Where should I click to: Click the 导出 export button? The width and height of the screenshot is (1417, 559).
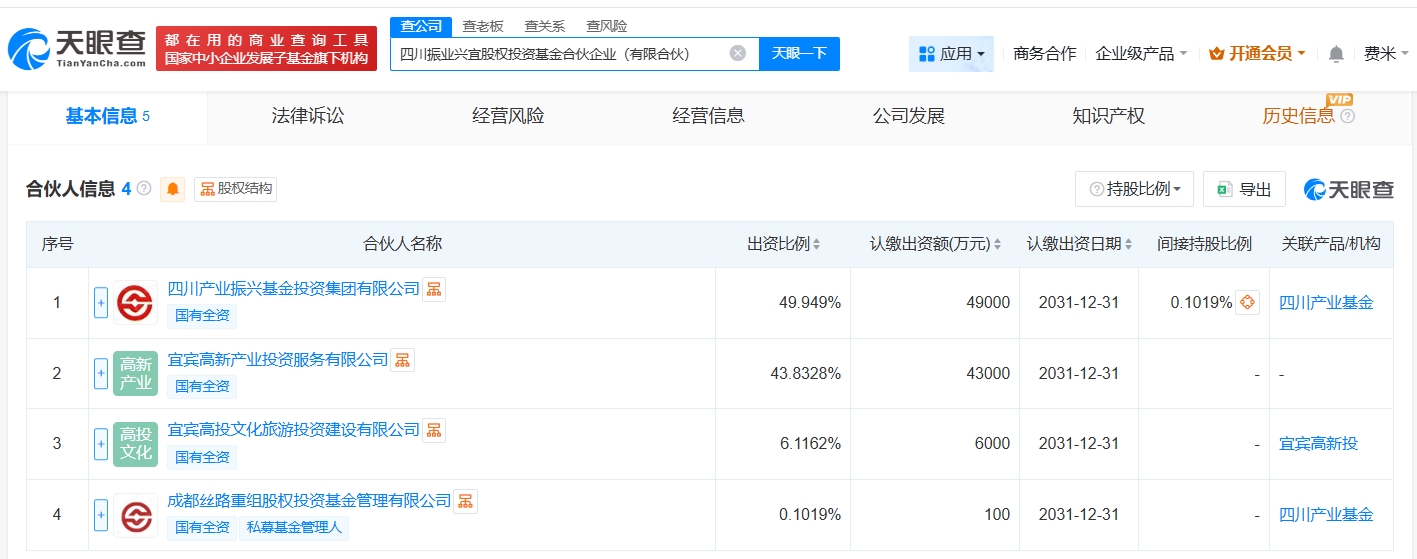pos(1244,189)
